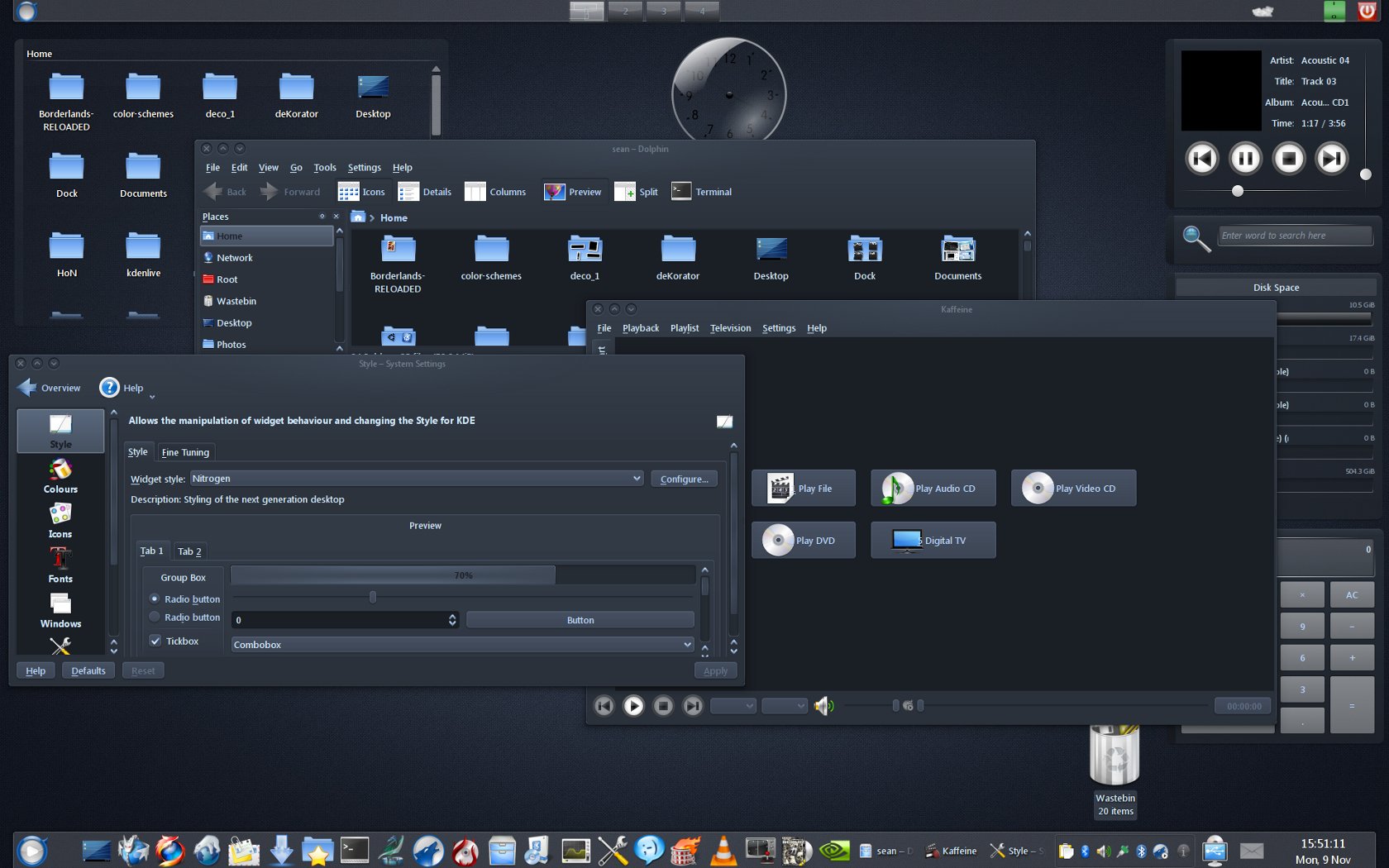Viewport: 1389px width, 868px height.
Task: Click the Kaffeine taskbar entry
Action: [951, 851]
